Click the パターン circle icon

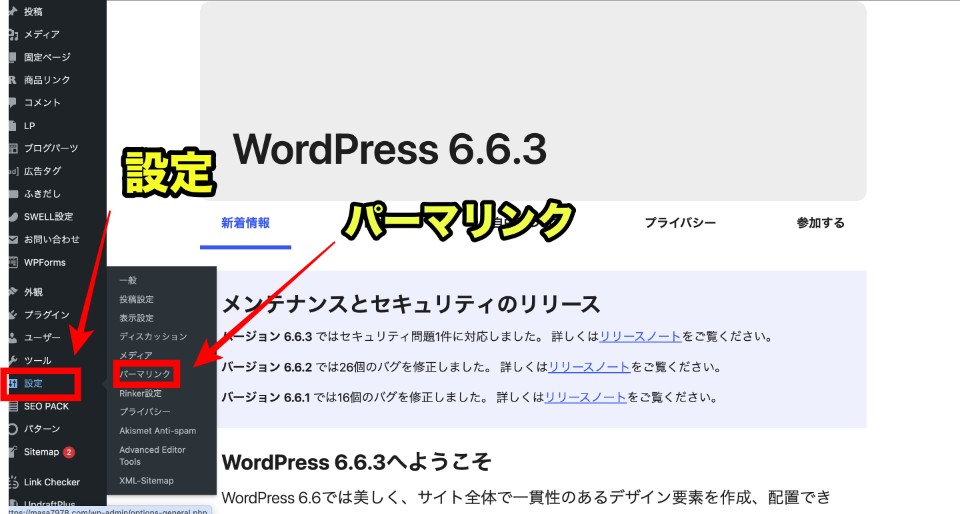pyautogui.click(x=13, y=429)
